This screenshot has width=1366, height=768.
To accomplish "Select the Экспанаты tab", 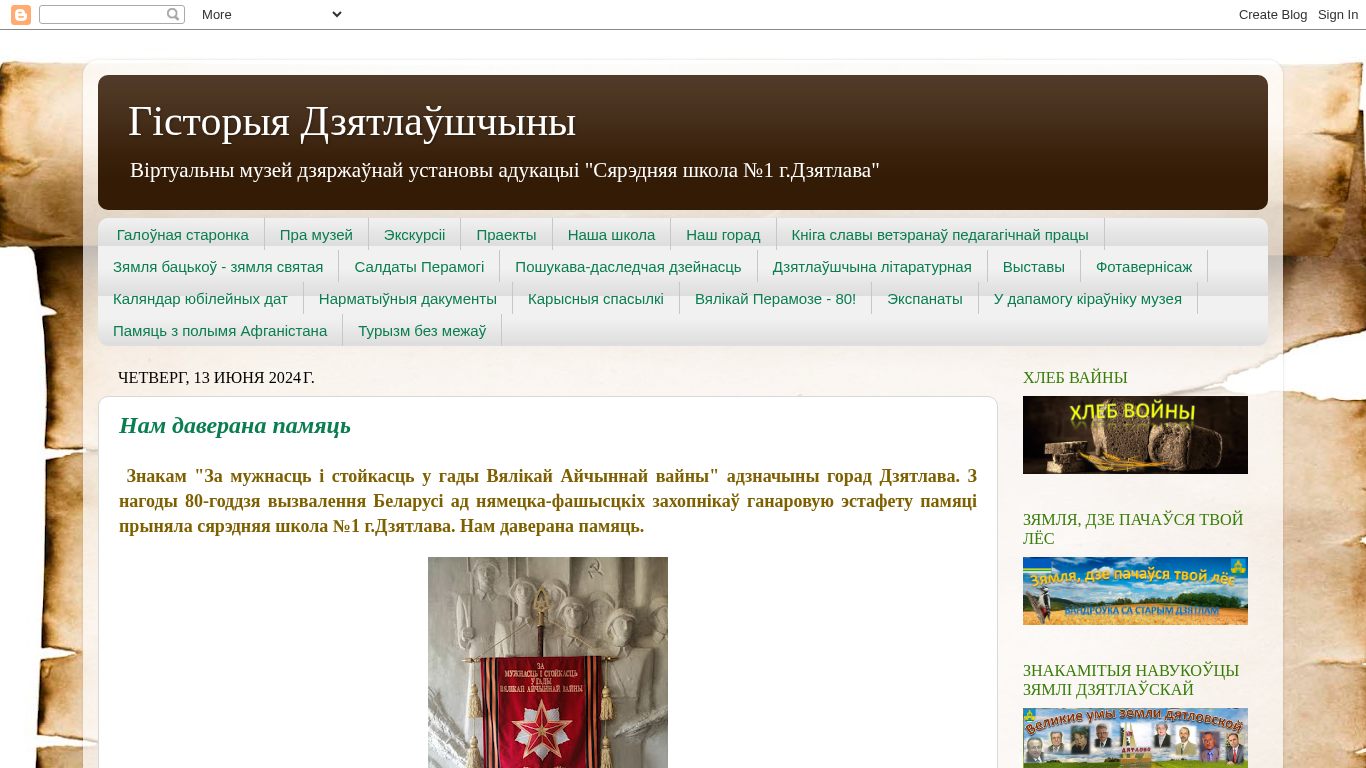I will 925,299.
